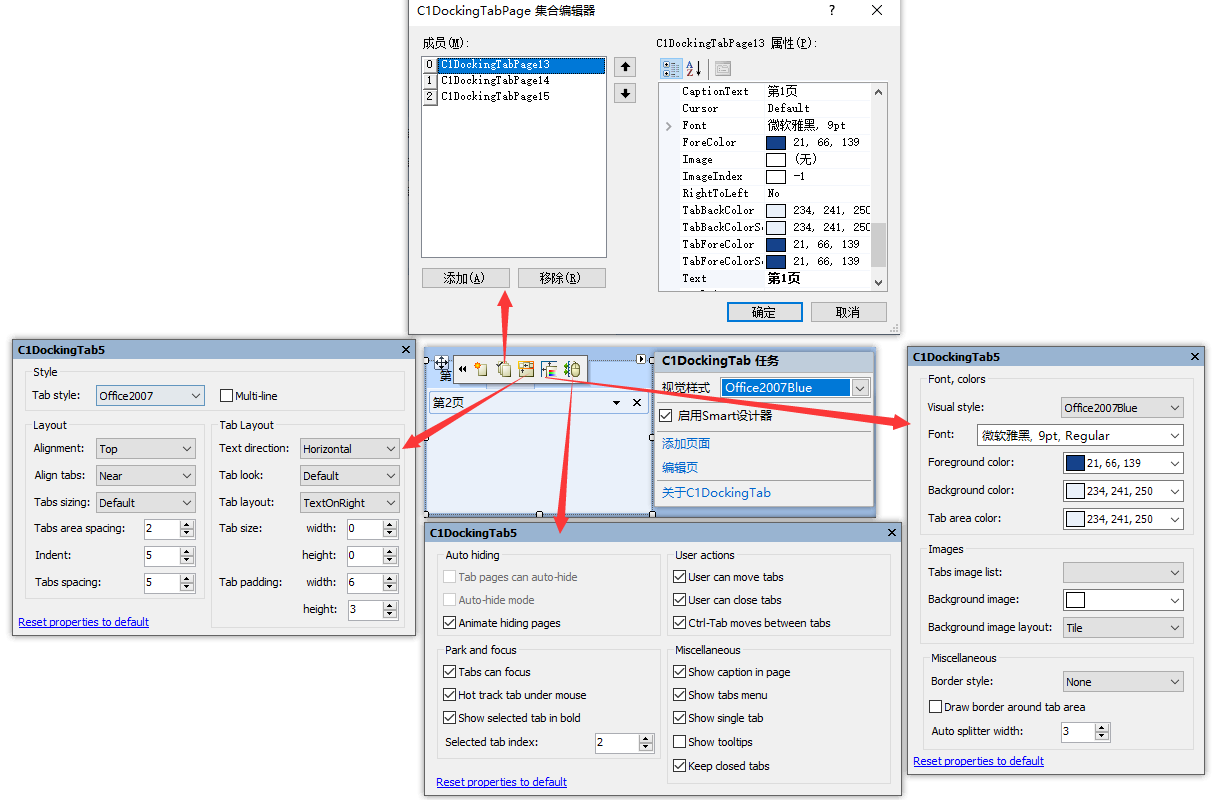
Task: Sort properties alphabetically
Action: 693,68
